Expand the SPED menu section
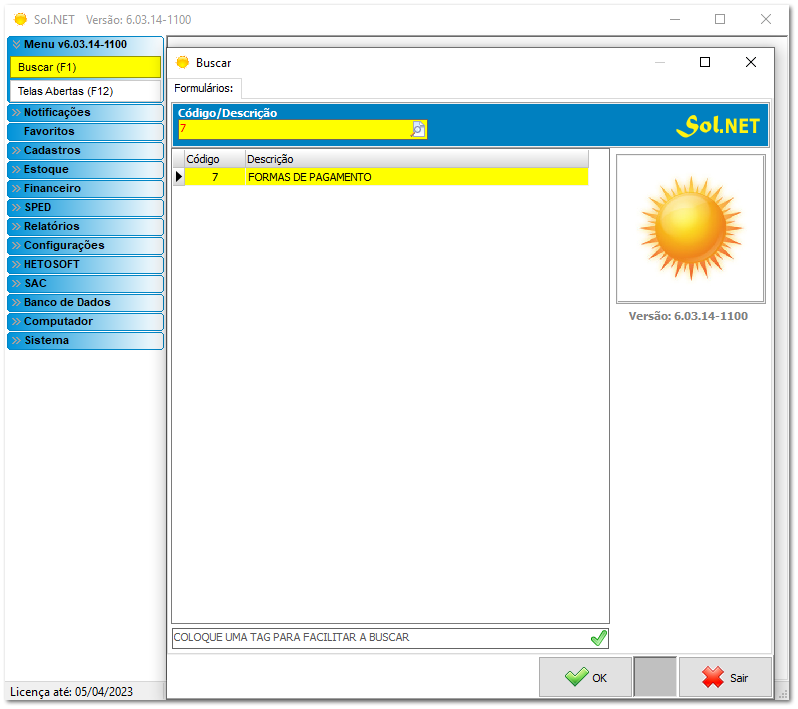This screenshot has width=798, height=709. (x=86, y=207)
